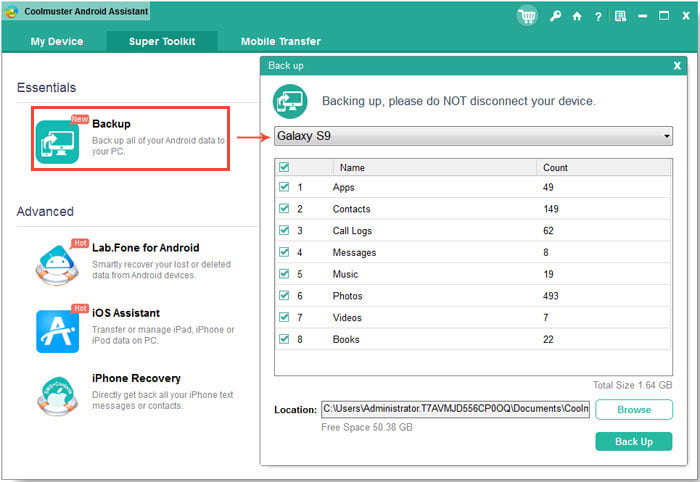Click the shopping cart purchase icon
Image resolution: width=700 pixels, height=482 pixels.
pyautogui.click(x=527, y=16)
